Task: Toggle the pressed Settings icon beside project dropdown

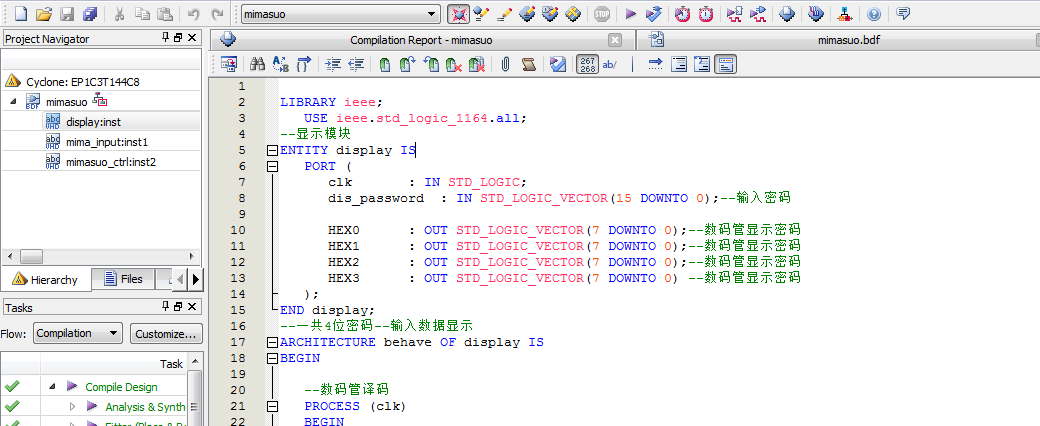Action: pos(458,13)
